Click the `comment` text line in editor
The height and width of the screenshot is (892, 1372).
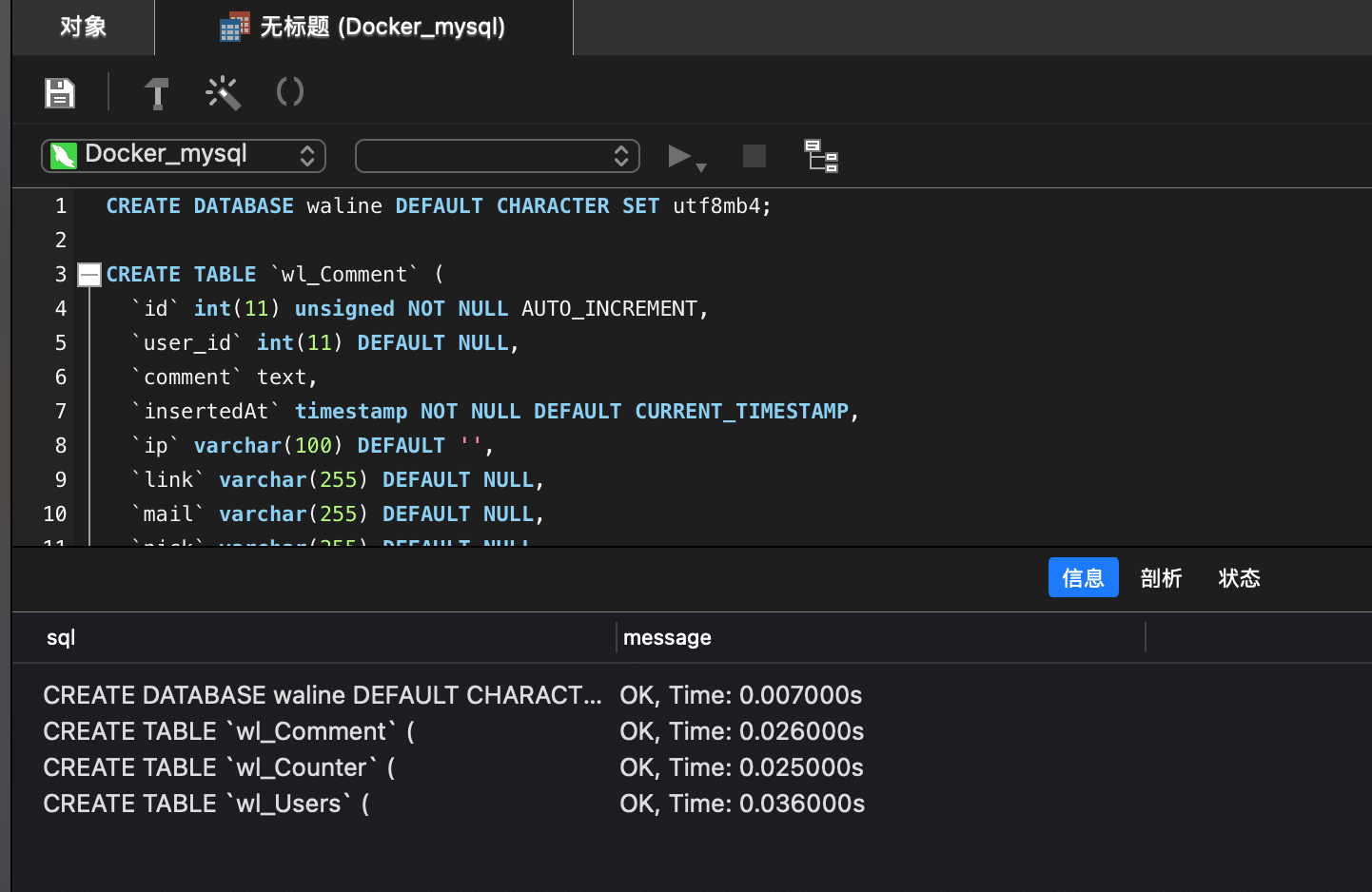point(225,378)
